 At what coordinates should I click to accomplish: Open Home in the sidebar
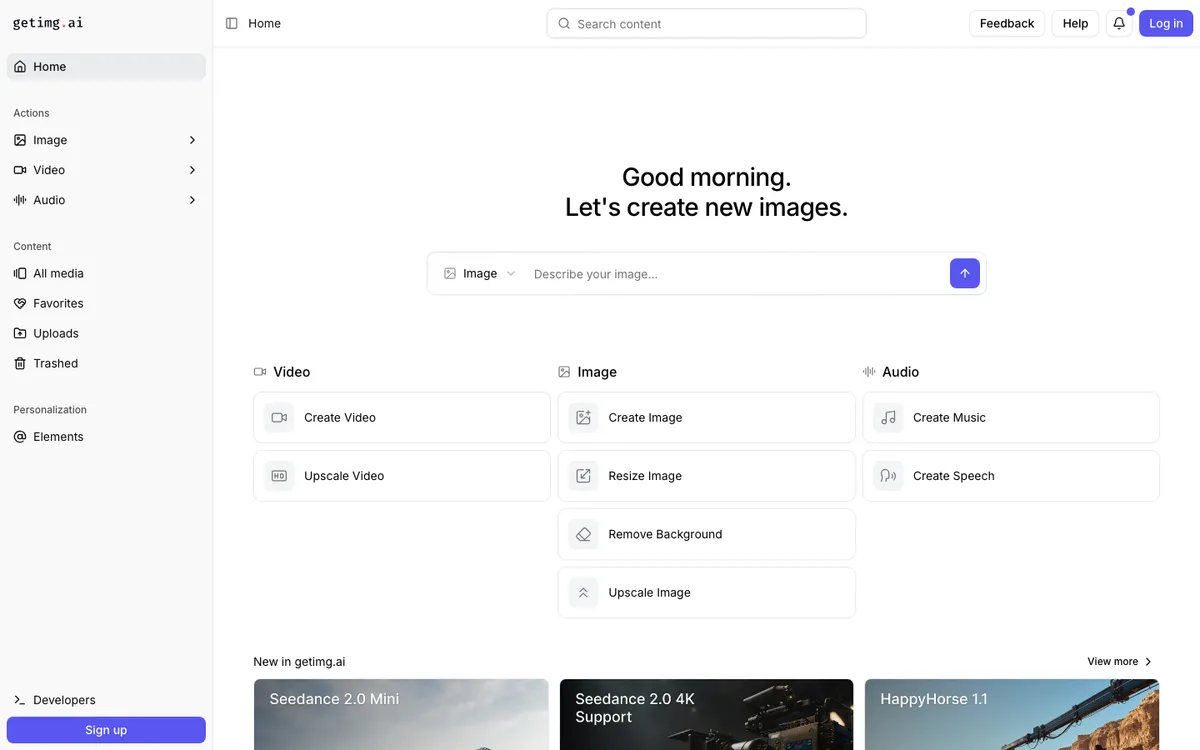106,67
